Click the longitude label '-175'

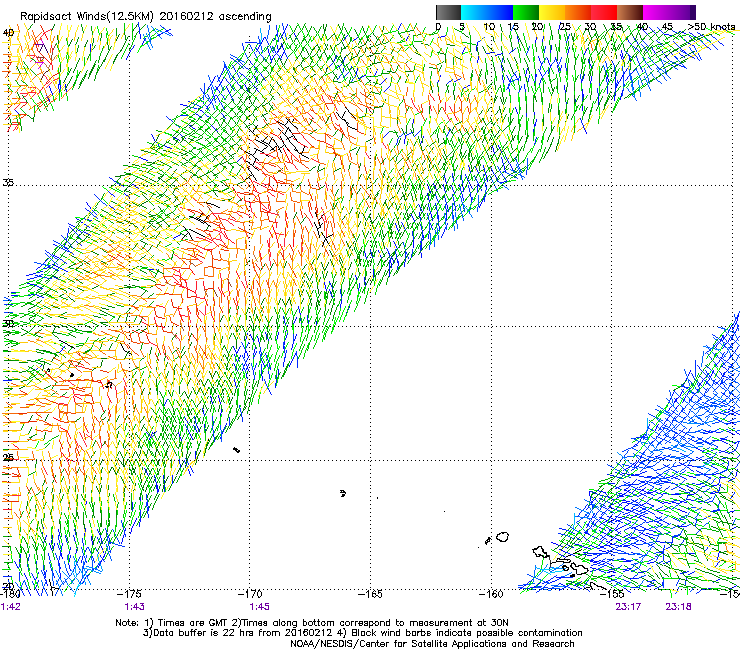pyautogui.click(x=129, y=594)
